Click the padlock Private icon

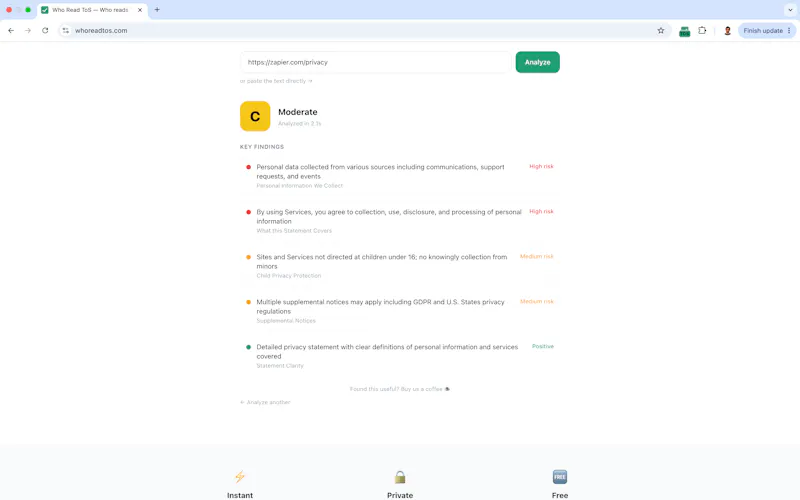(400, 477)
